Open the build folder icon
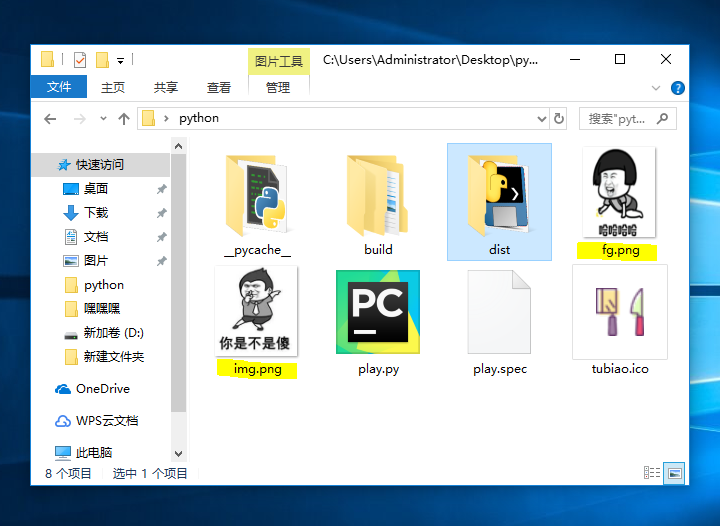 (x=377, y=196)
